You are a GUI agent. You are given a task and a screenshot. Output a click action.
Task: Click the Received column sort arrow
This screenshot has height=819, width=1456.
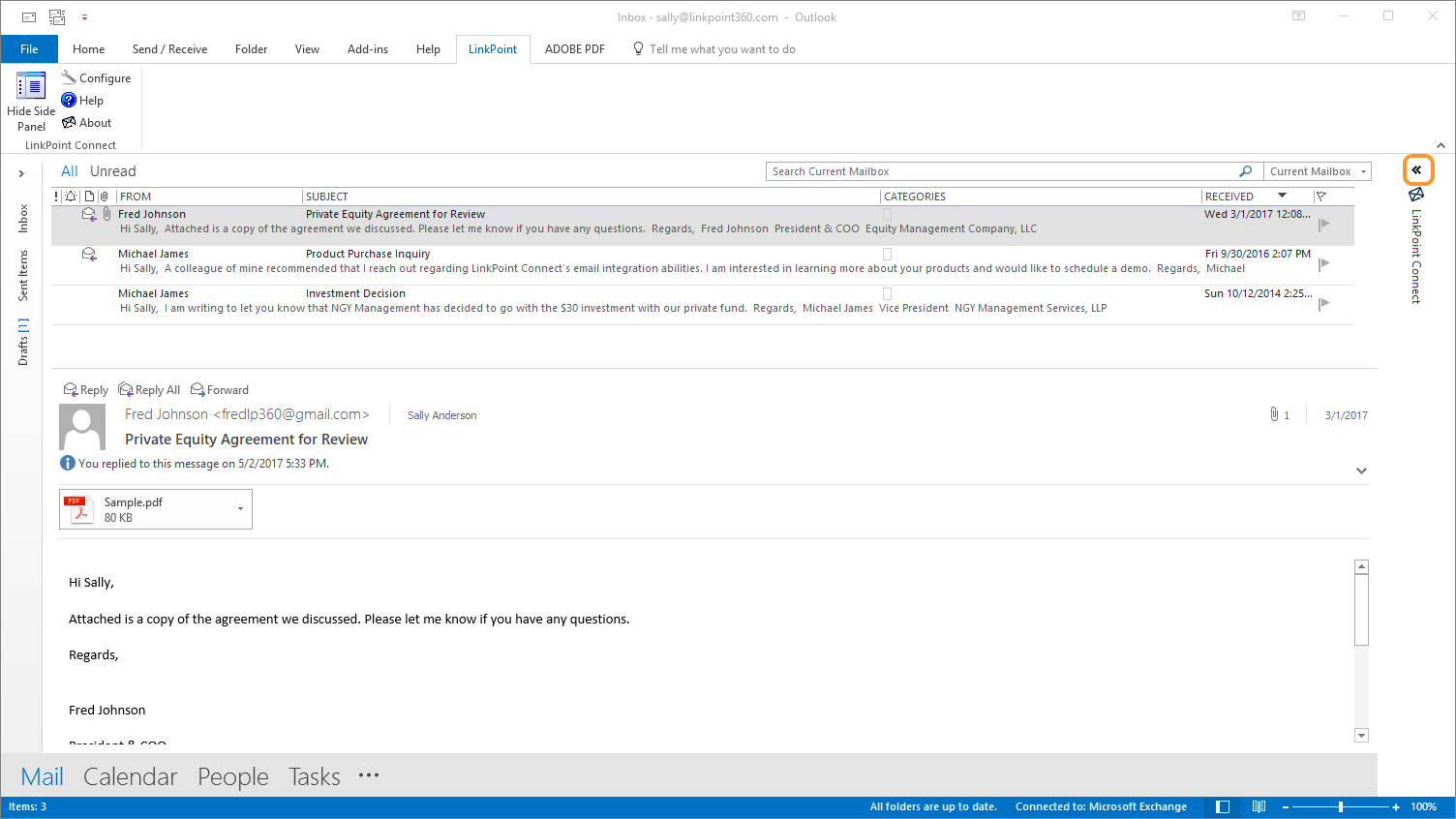(x=1282, y=196)
